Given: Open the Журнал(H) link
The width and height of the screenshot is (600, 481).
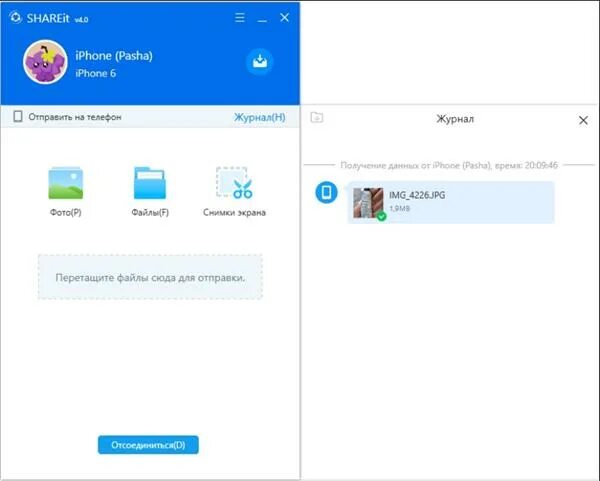Looking at the screenshot, I should (259, 117).
